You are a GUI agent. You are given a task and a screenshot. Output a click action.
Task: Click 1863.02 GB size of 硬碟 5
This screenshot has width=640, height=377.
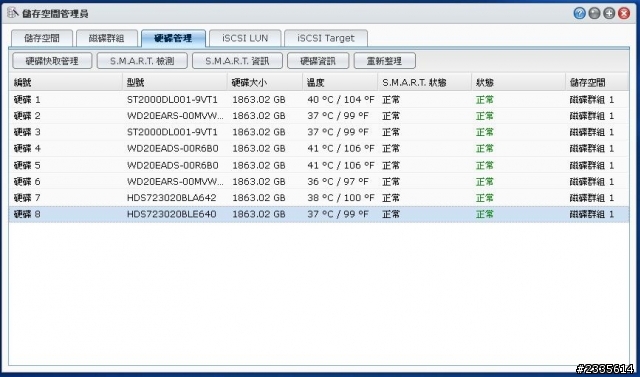[259, 165]
